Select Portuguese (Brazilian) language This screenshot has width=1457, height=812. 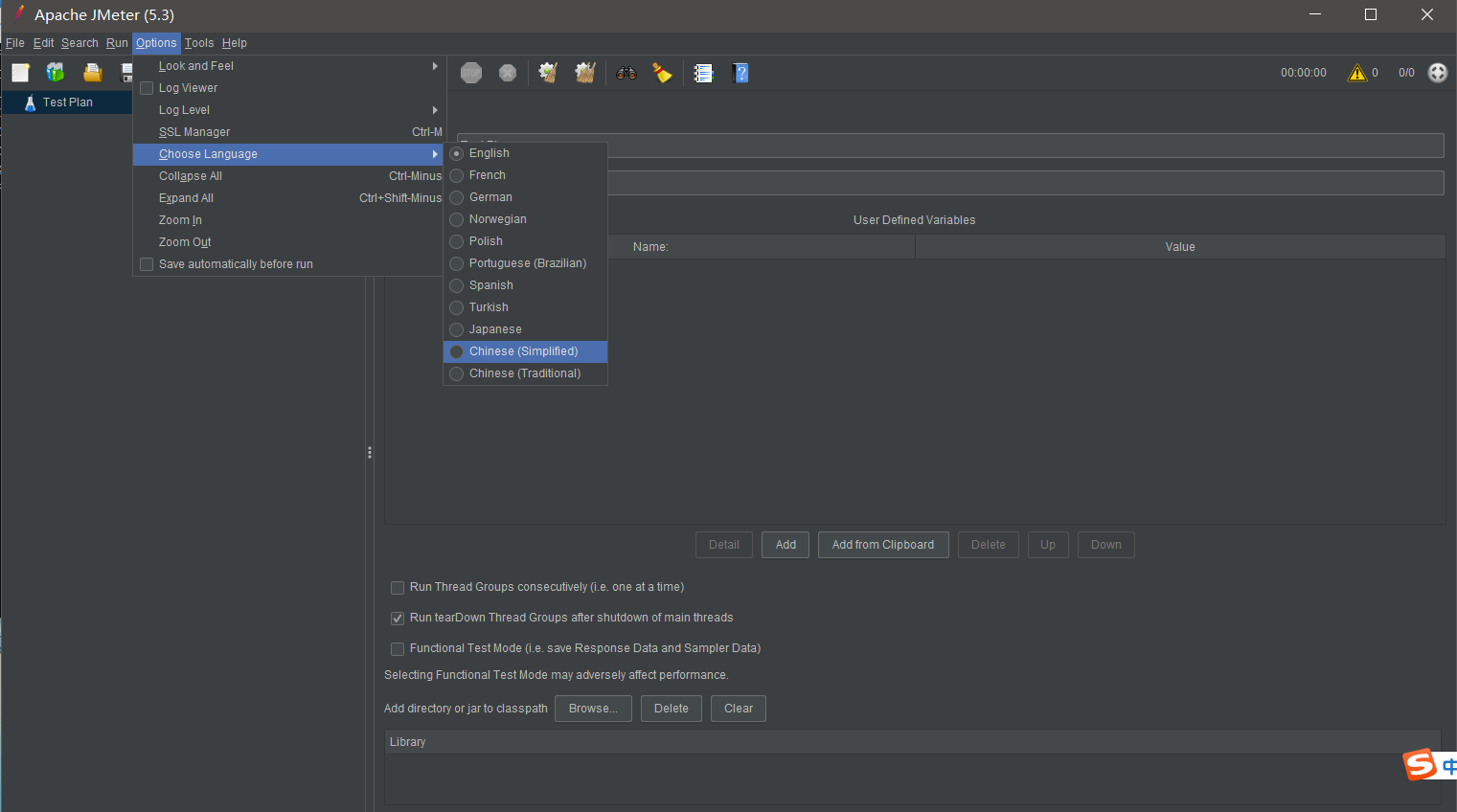[x=525, y=263]
